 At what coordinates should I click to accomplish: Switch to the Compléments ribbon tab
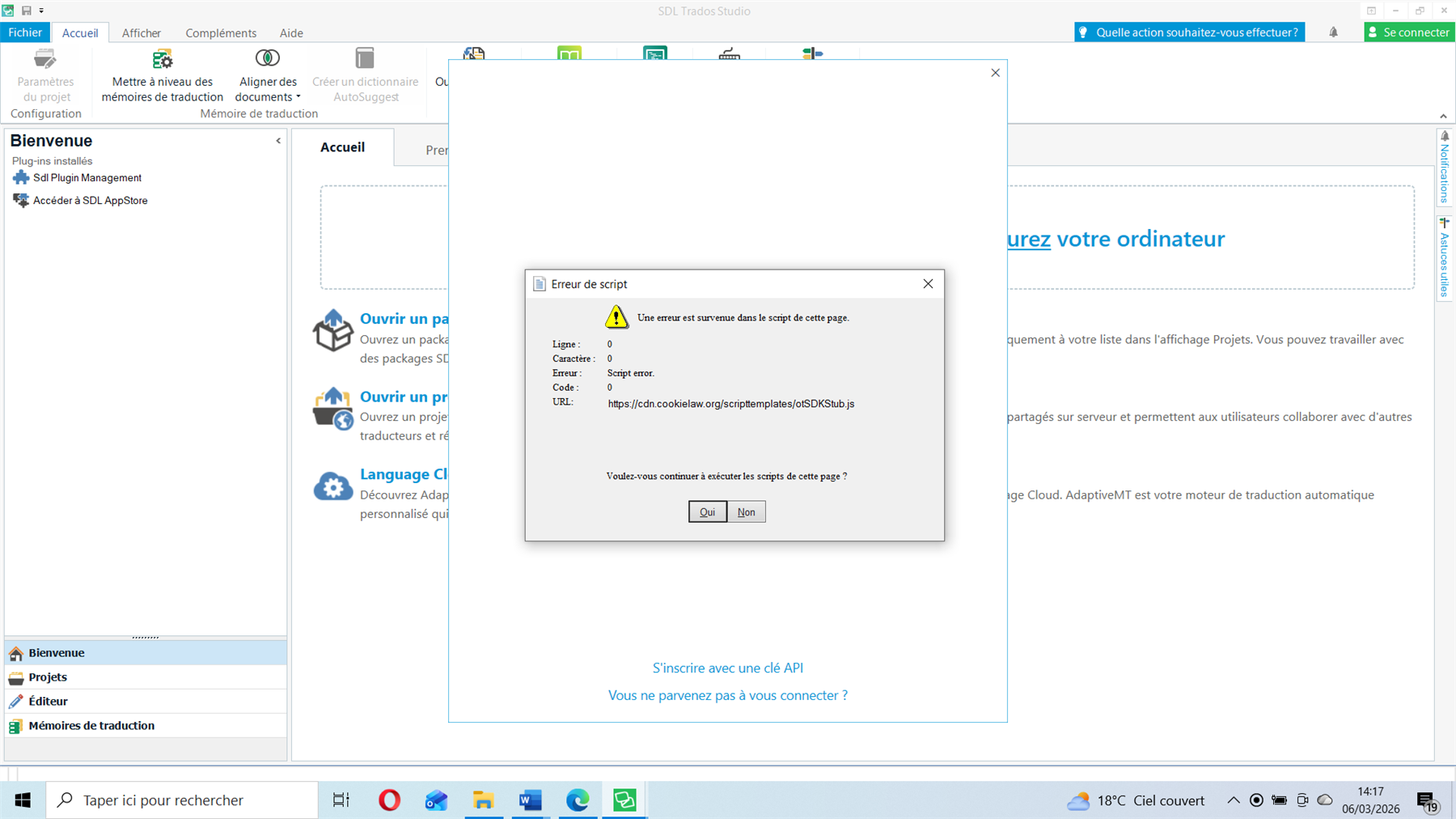coord(220,32)
